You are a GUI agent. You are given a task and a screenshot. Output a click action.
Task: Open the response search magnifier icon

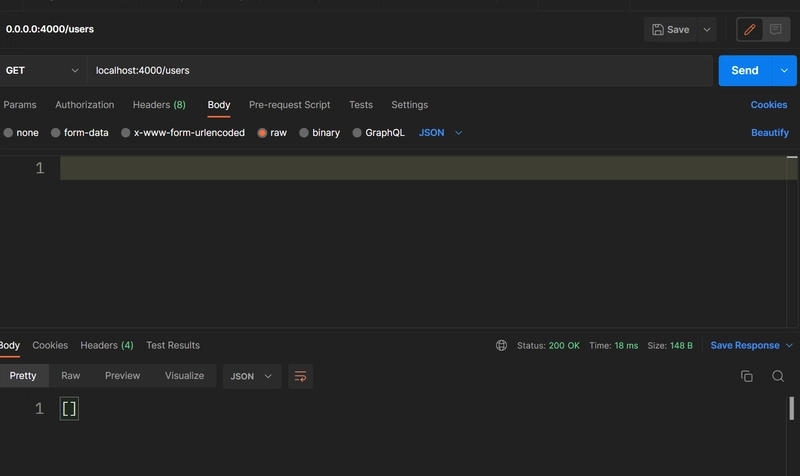point(778,376)
